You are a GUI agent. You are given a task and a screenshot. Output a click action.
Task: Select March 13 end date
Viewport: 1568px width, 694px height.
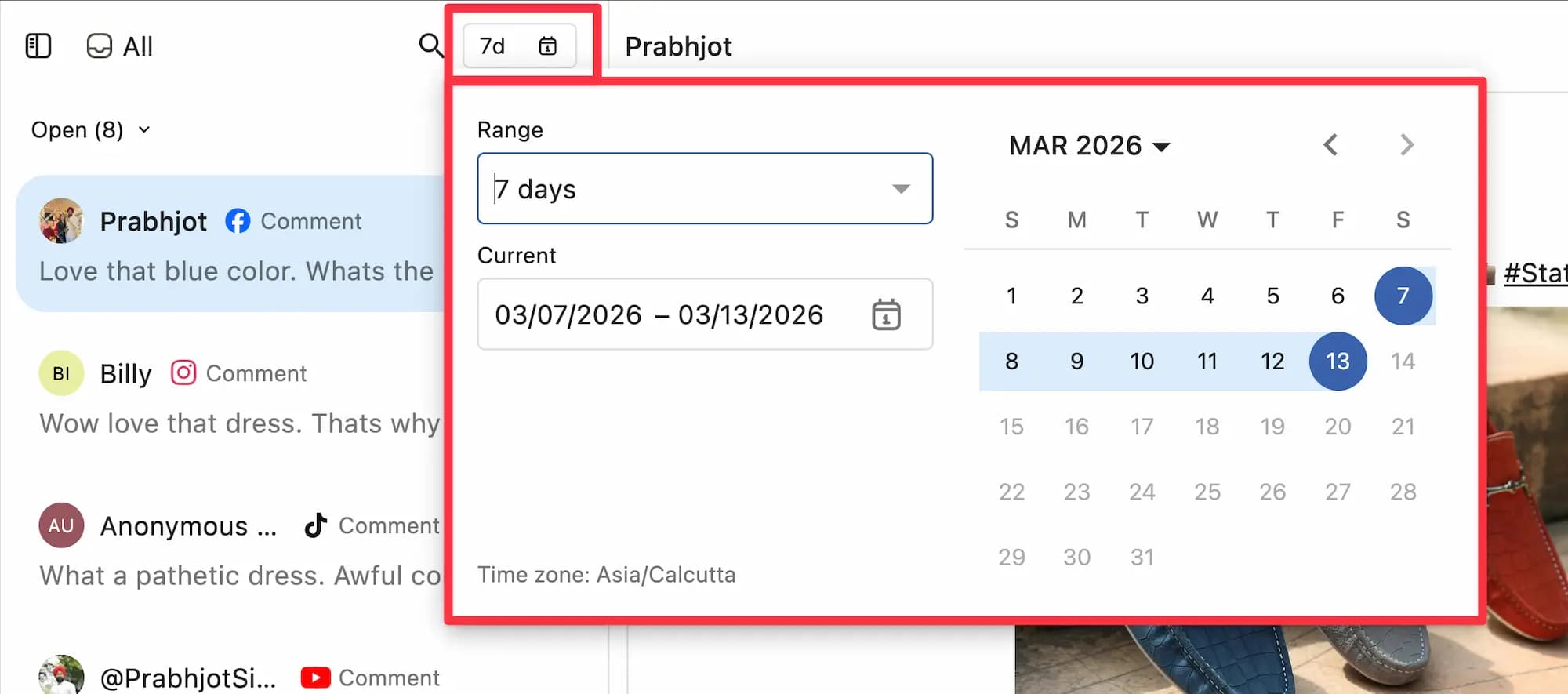click(x=1338, y=361)
